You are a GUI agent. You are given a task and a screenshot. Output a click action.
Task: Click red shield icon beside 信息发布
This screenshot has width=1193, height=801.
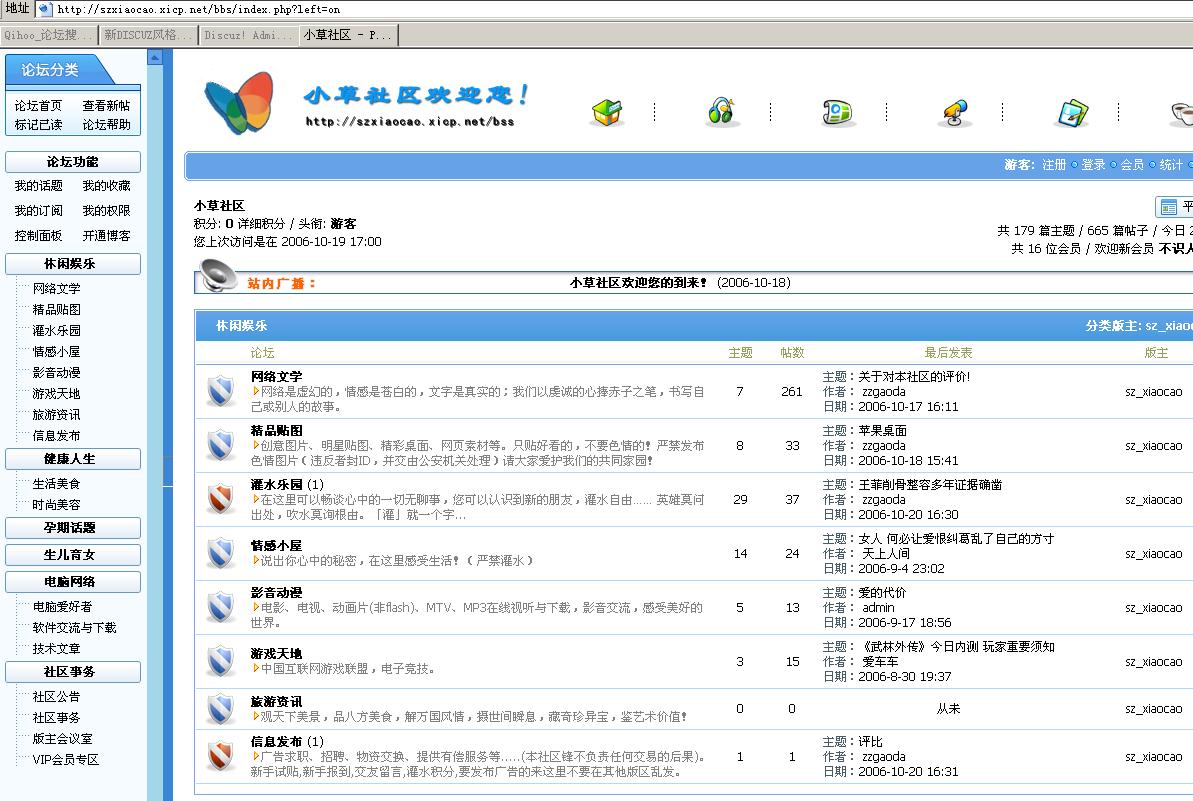221,756
